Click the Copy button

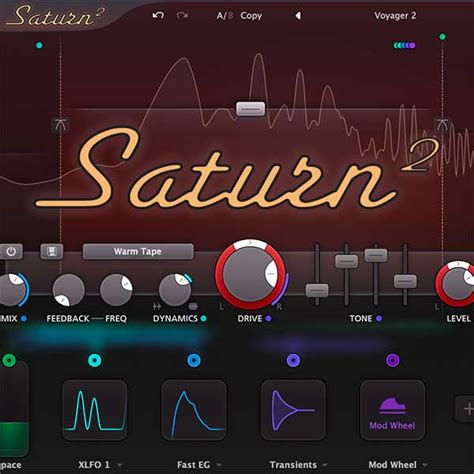[251, 16]
